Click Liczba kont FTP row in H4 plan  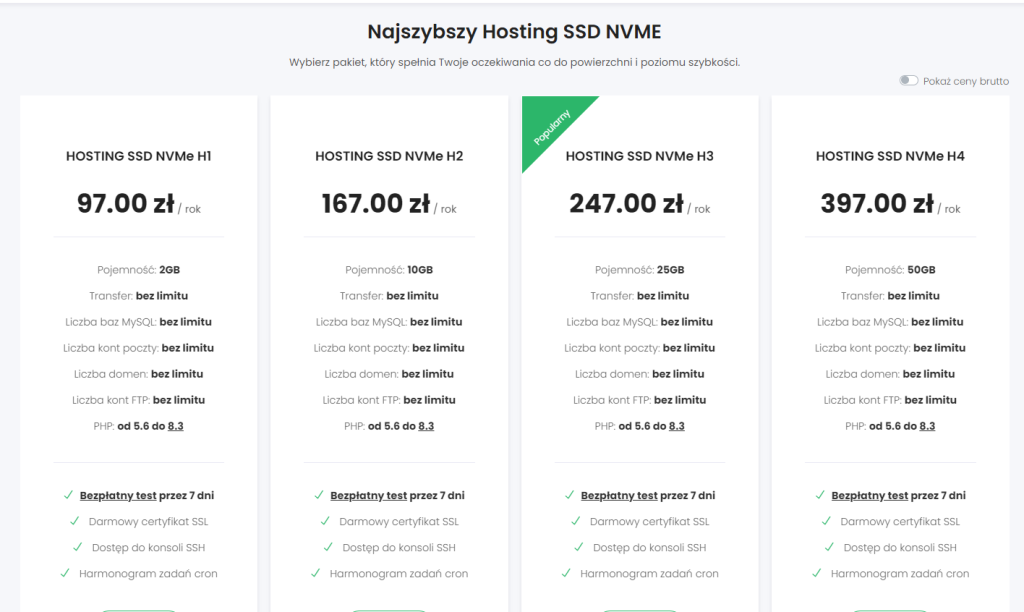tap(890, 400)
